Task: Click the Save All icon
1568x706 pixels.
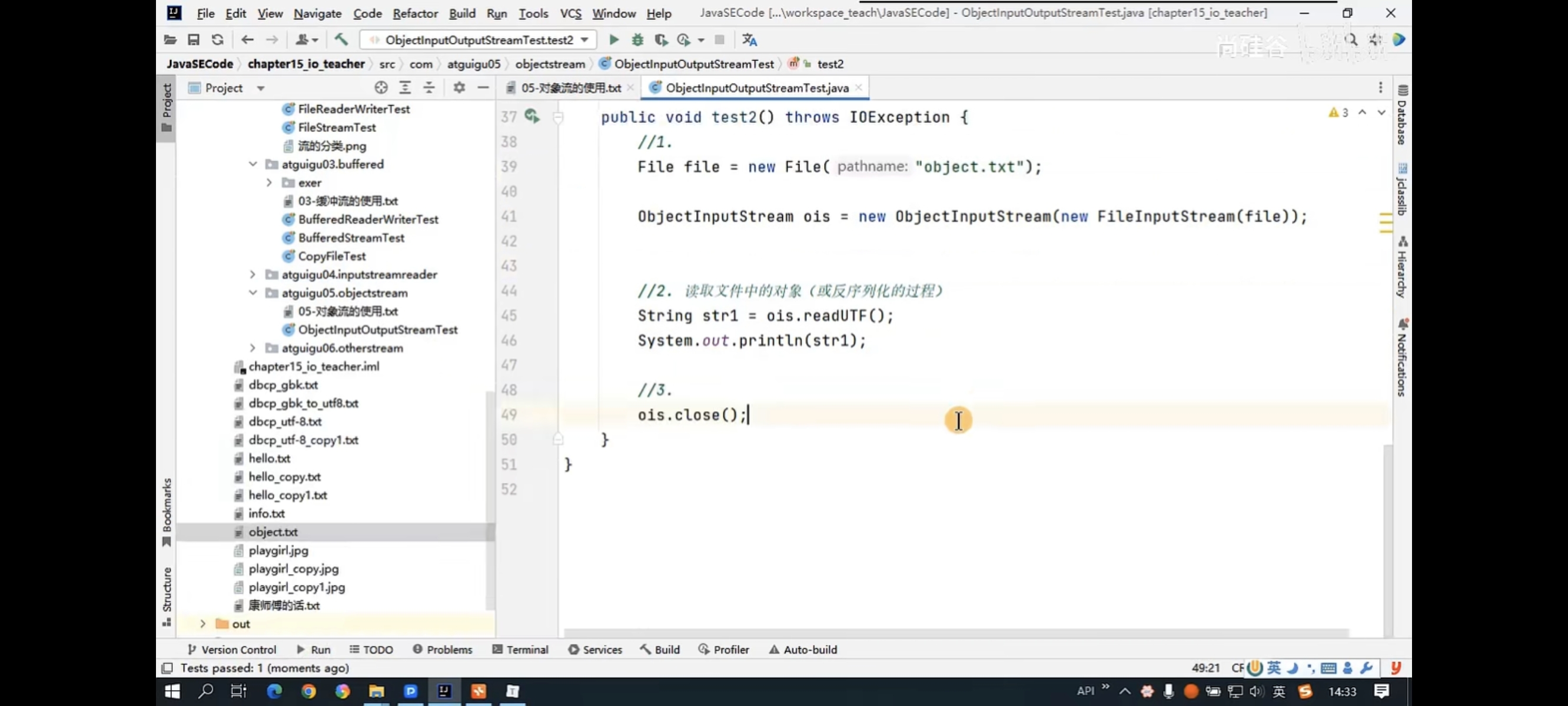Action: 194,39
